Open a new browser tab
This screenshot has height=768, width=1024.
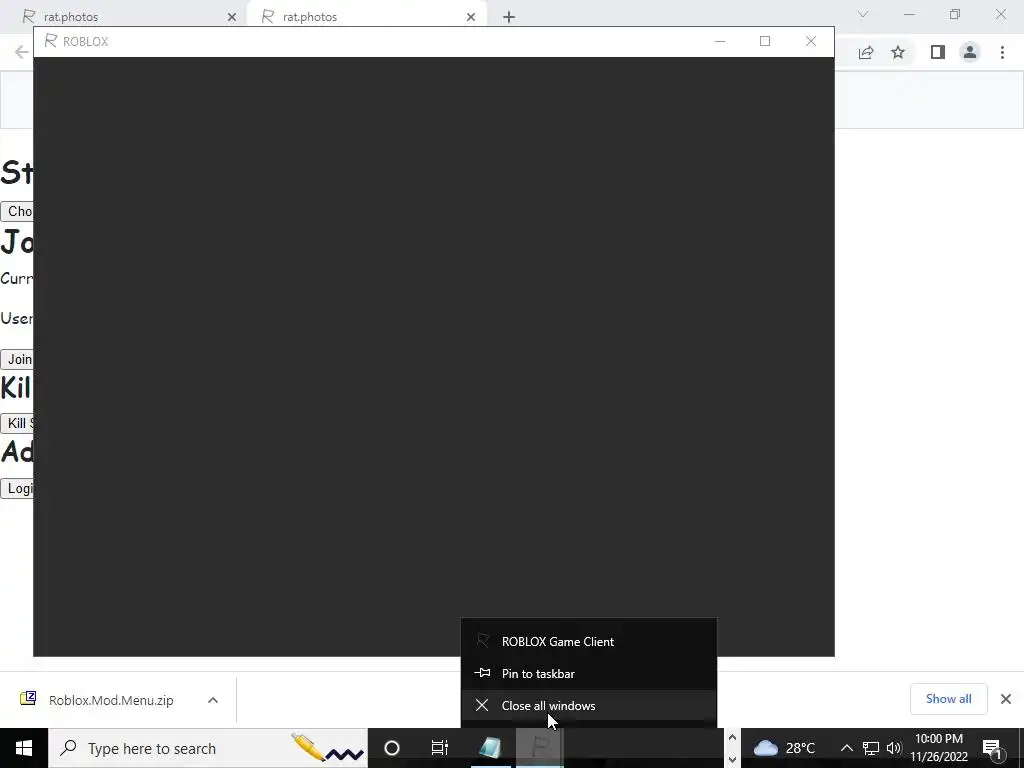(x=509, y=17)
